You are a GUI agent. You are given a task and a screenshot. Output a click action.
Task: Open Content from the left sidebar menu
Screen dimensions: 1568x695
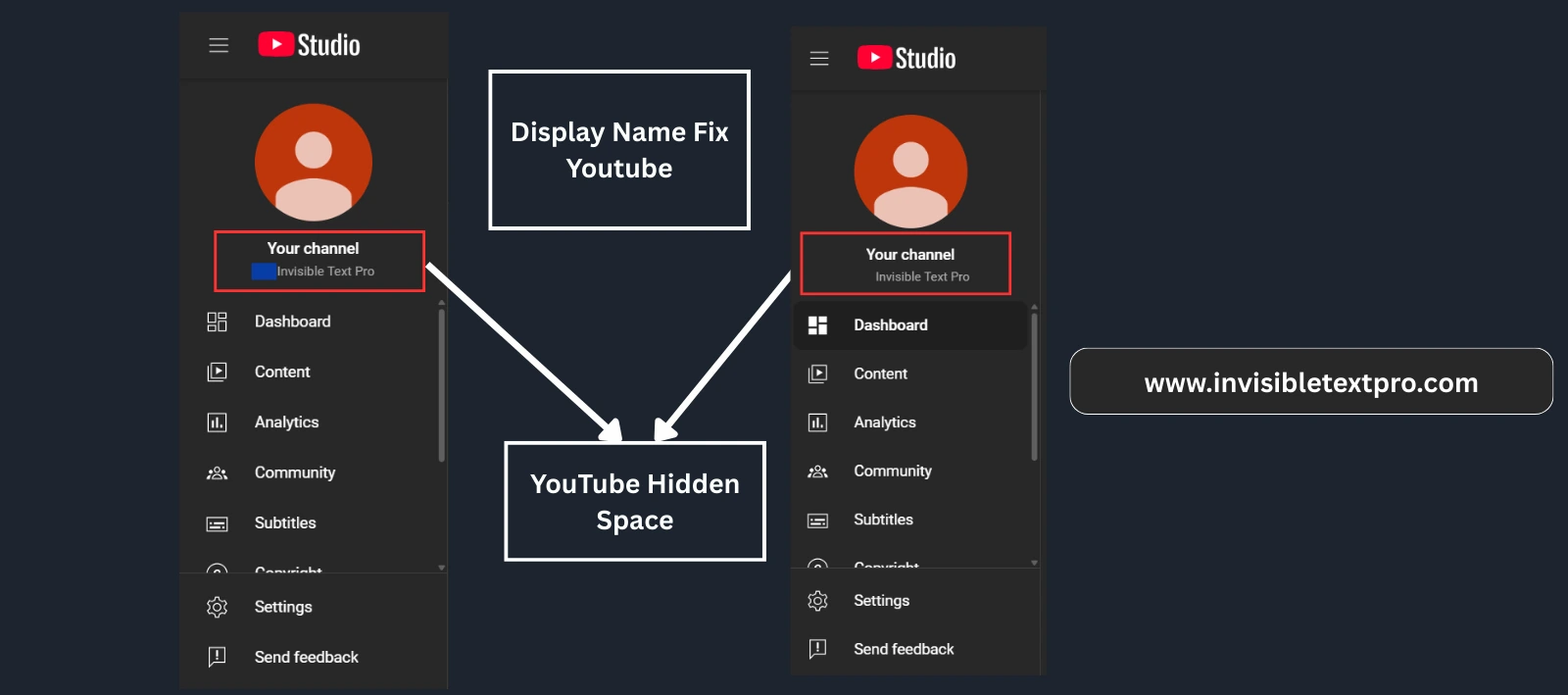[282, 372]
